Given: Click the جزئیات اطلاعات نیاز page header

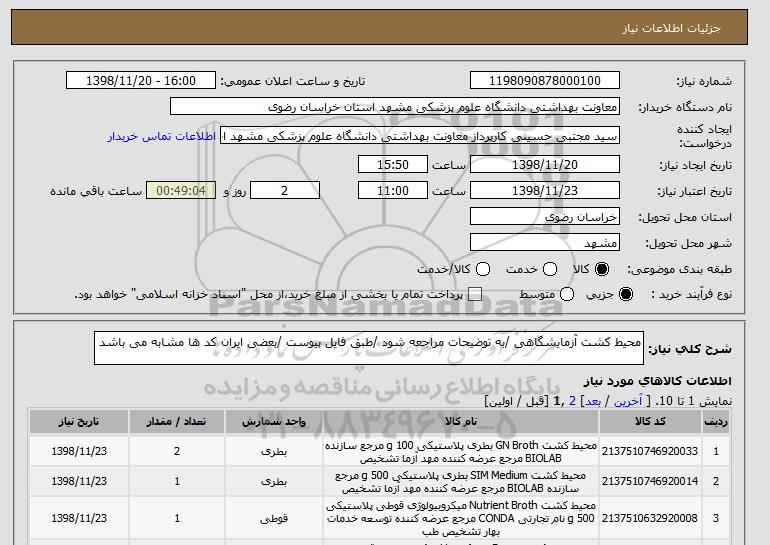Looking at the screenshot, I should pyautogui.click(x=671, y=28).
